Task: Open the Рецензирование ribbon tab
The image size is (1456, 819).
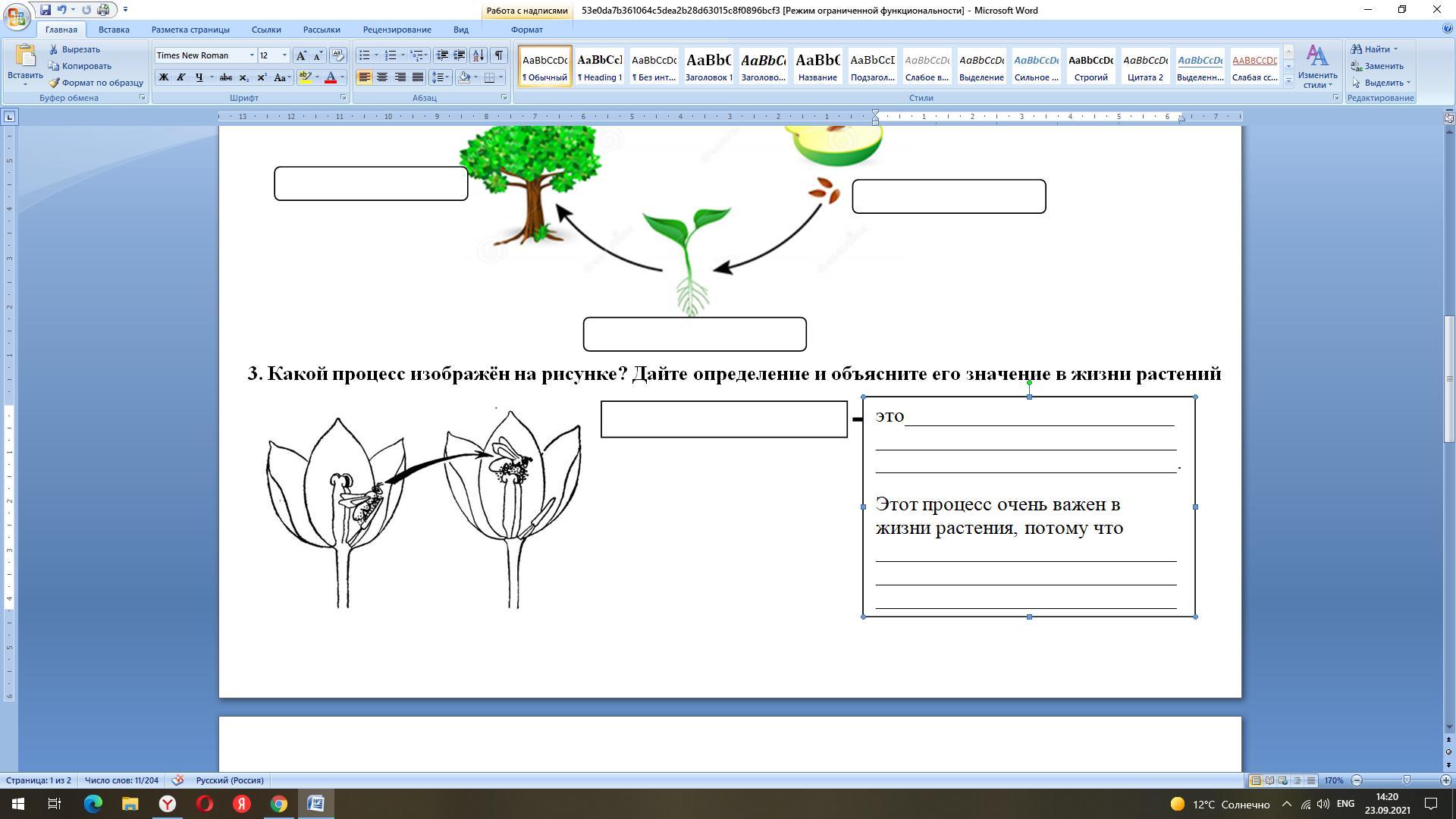Action: tap(397, 30)
